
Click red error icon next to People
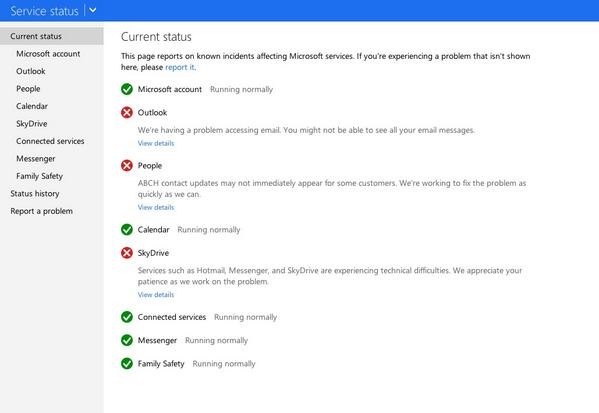click(127, 165)
